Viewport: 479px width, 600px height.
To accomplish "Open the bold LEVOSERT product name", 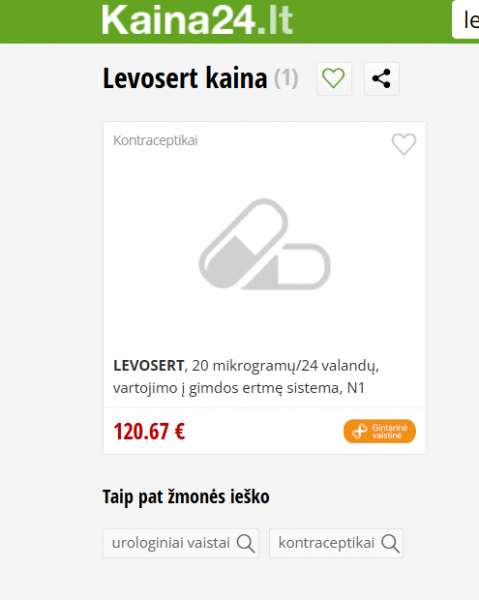I will 148,366.
